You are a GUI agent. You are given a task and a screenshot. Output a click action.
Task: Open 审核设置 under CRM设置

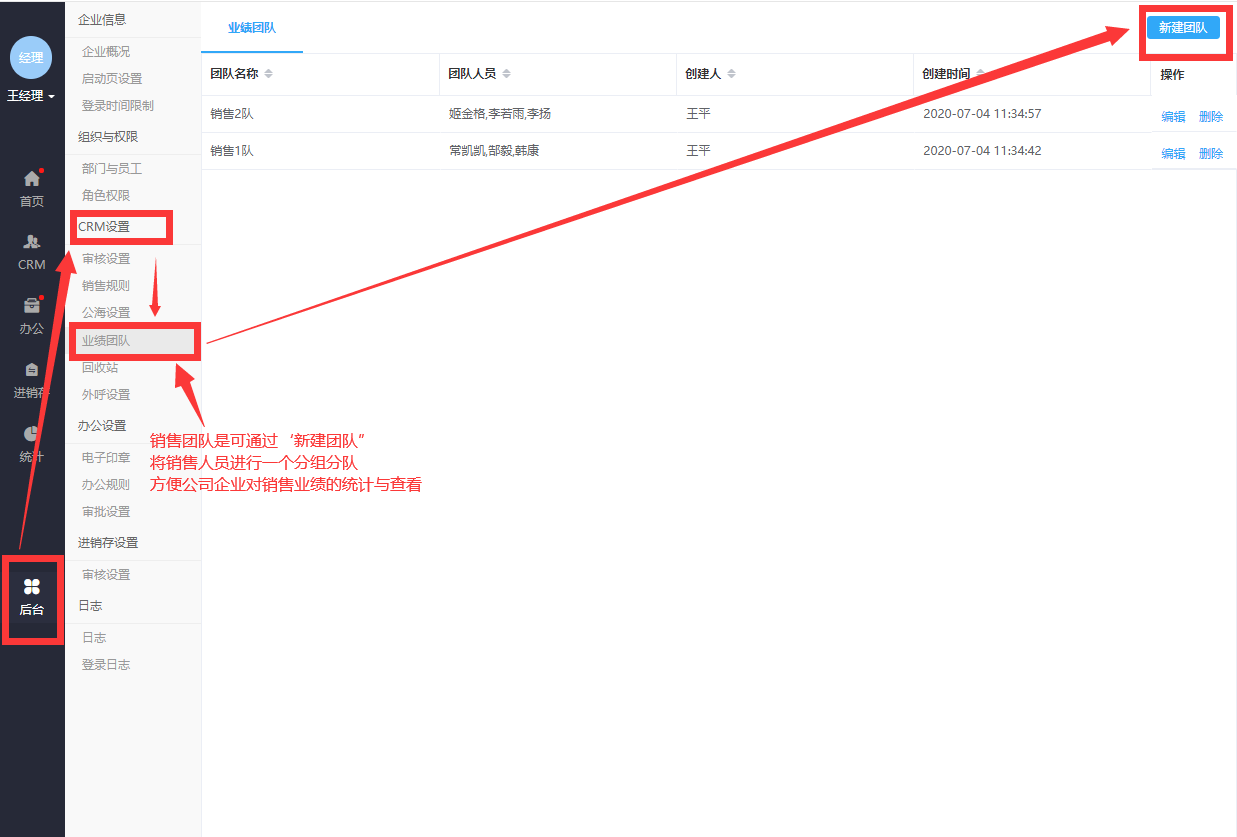(106, 259)
